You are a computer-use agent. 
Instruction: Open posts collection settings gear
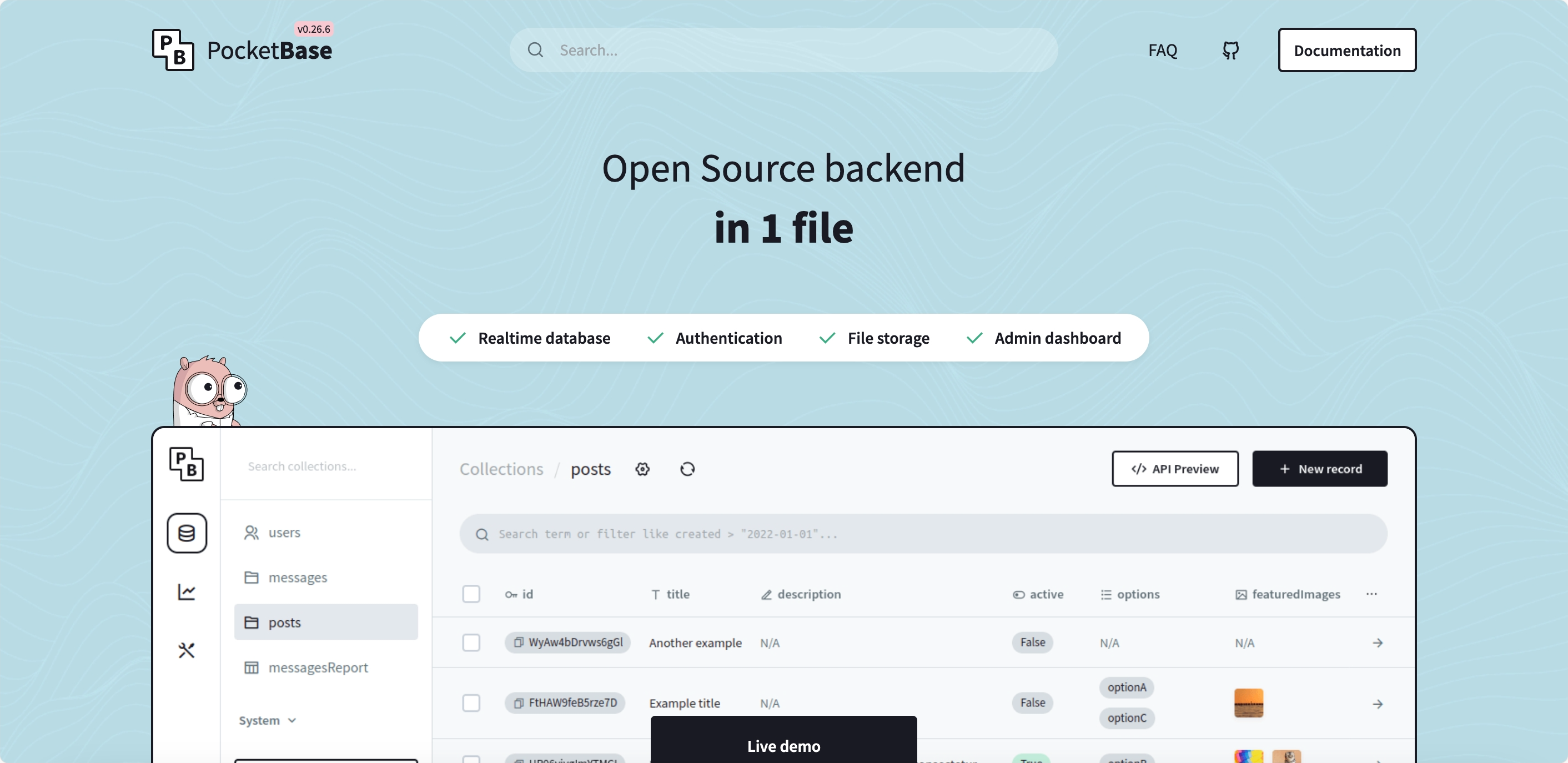point(642,469)
